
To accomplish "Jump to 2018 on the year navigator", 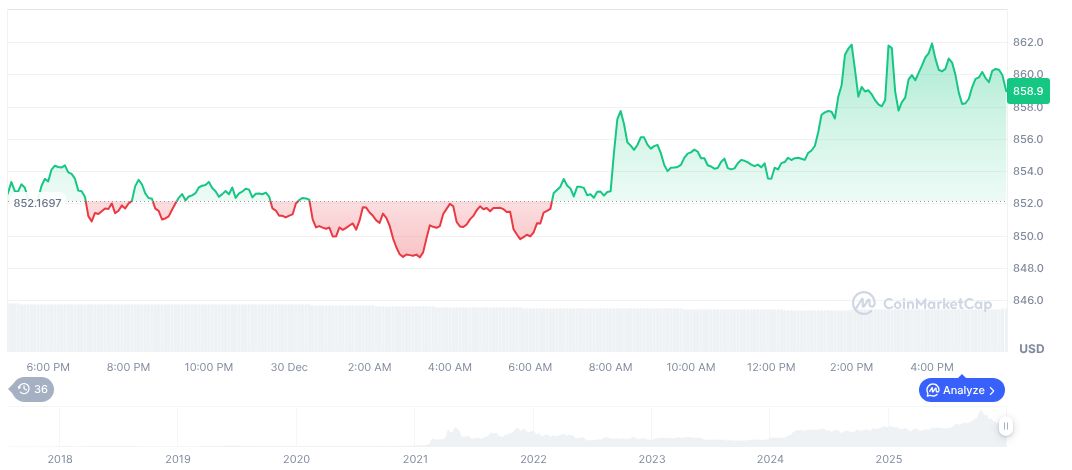I will (x=60, y=459).
